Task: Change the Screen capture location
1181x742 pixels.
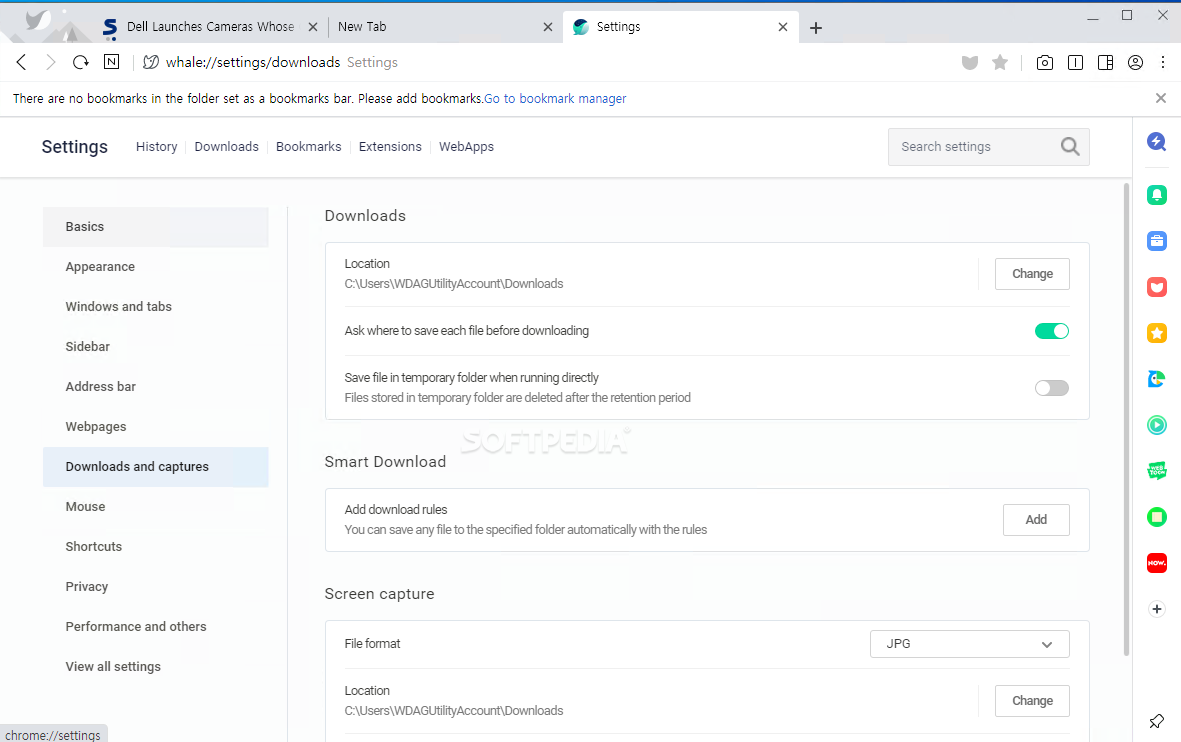Action: tap(1032, 701)
